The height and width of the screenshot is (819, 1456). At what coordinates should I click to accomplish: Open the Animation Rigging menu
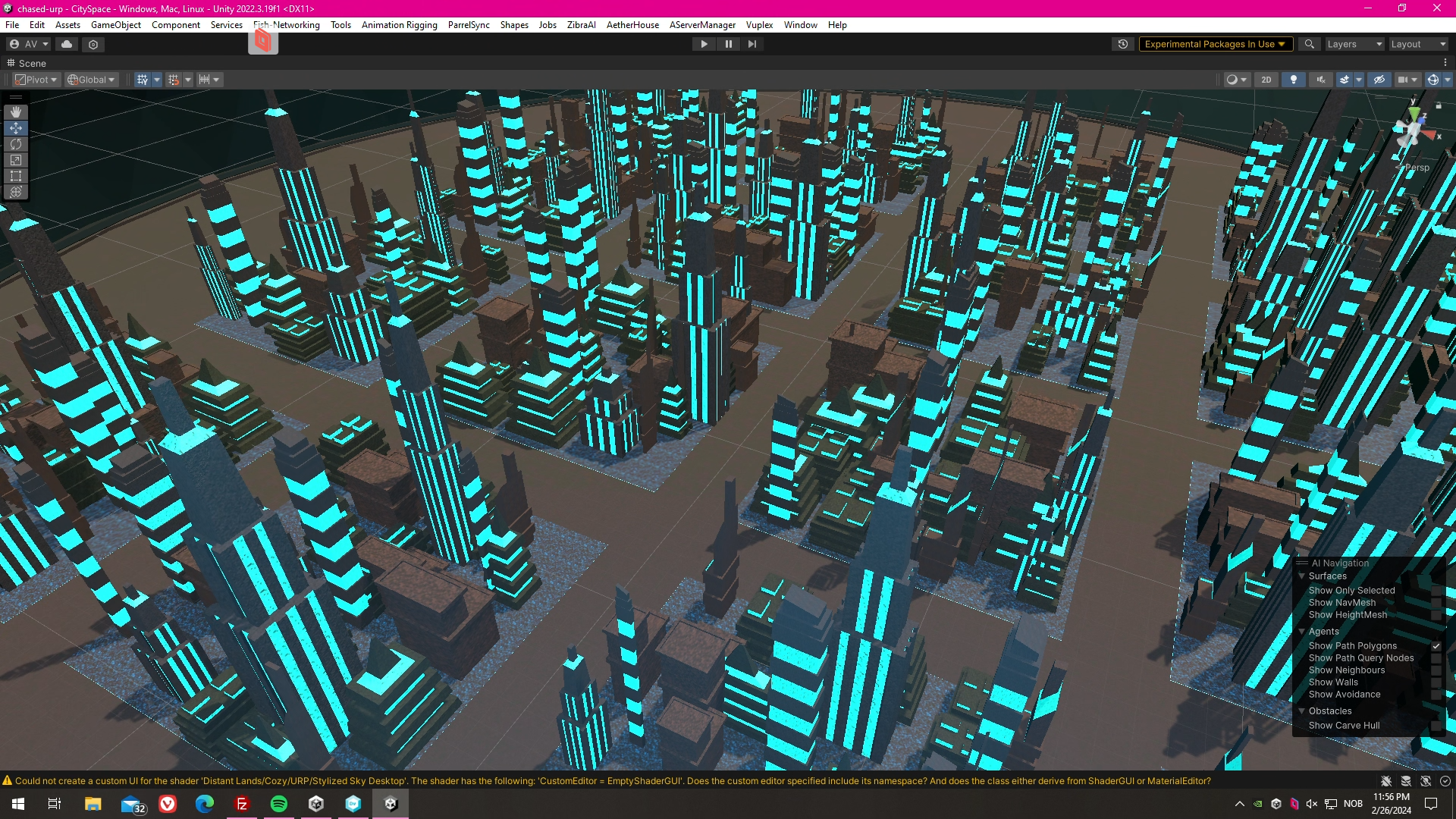click(x=399, y=25)
